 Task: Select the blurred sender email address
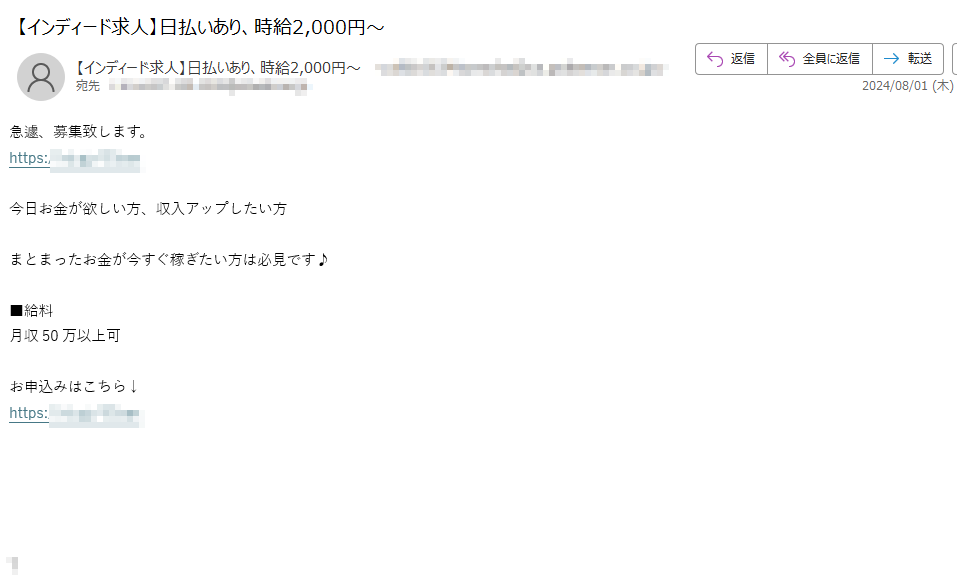[x=521, y=68]
